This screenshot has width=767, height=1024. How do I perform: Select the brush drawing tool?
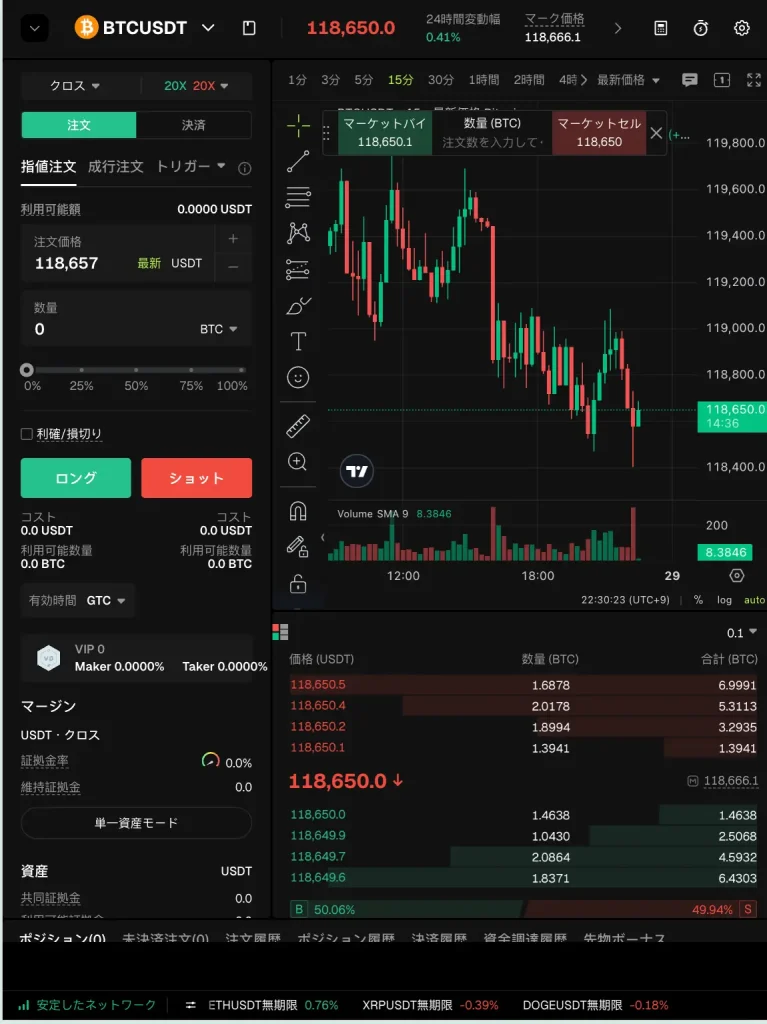(298, 306)
